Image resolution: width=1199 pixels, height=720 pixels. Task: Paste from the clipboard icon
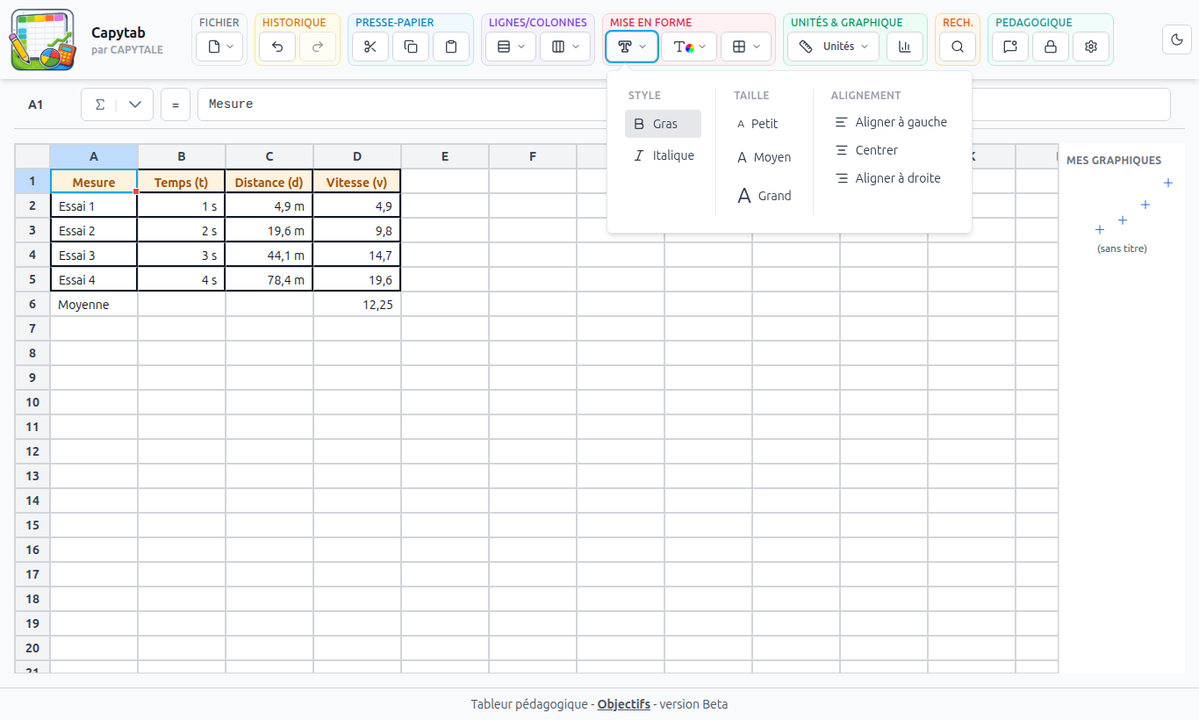tap(451, 47)
